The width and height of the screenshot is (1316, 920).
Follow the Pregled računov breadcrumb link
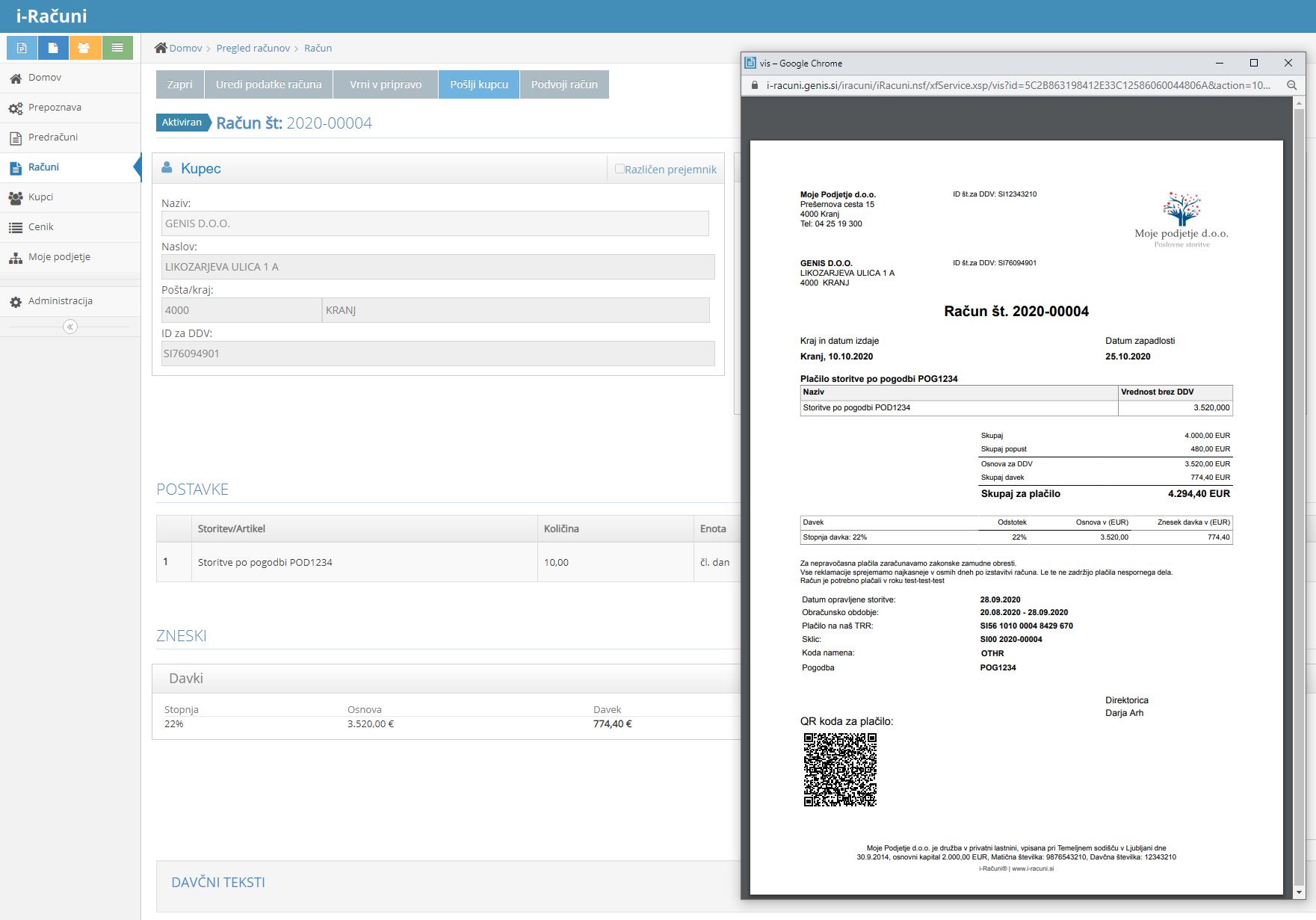tap(253, 48)
